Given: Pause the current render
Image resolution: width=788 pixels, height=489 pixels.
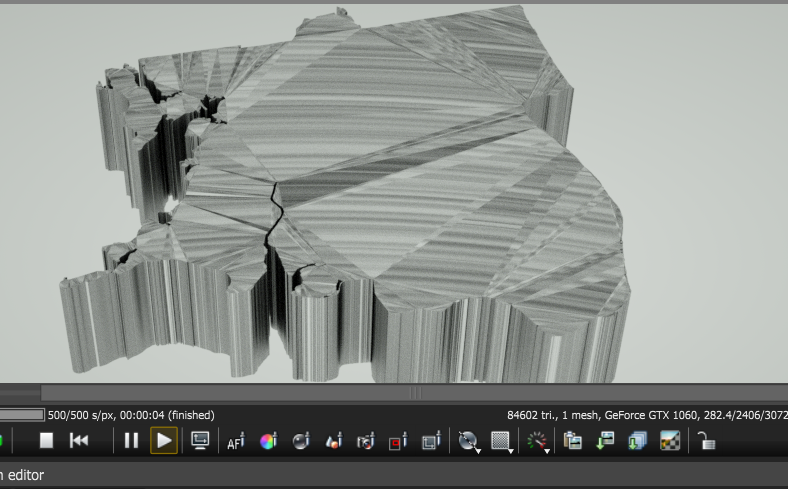Looking at the screenshot, I should pyautogui.click(x=131, y=441).
